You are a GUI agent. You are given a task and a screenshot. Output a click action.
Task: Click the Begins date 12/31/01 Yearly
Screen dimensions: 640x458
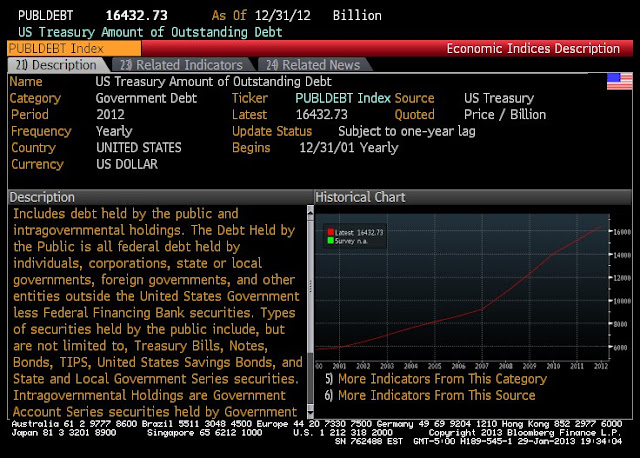click(x=349, y=148)
